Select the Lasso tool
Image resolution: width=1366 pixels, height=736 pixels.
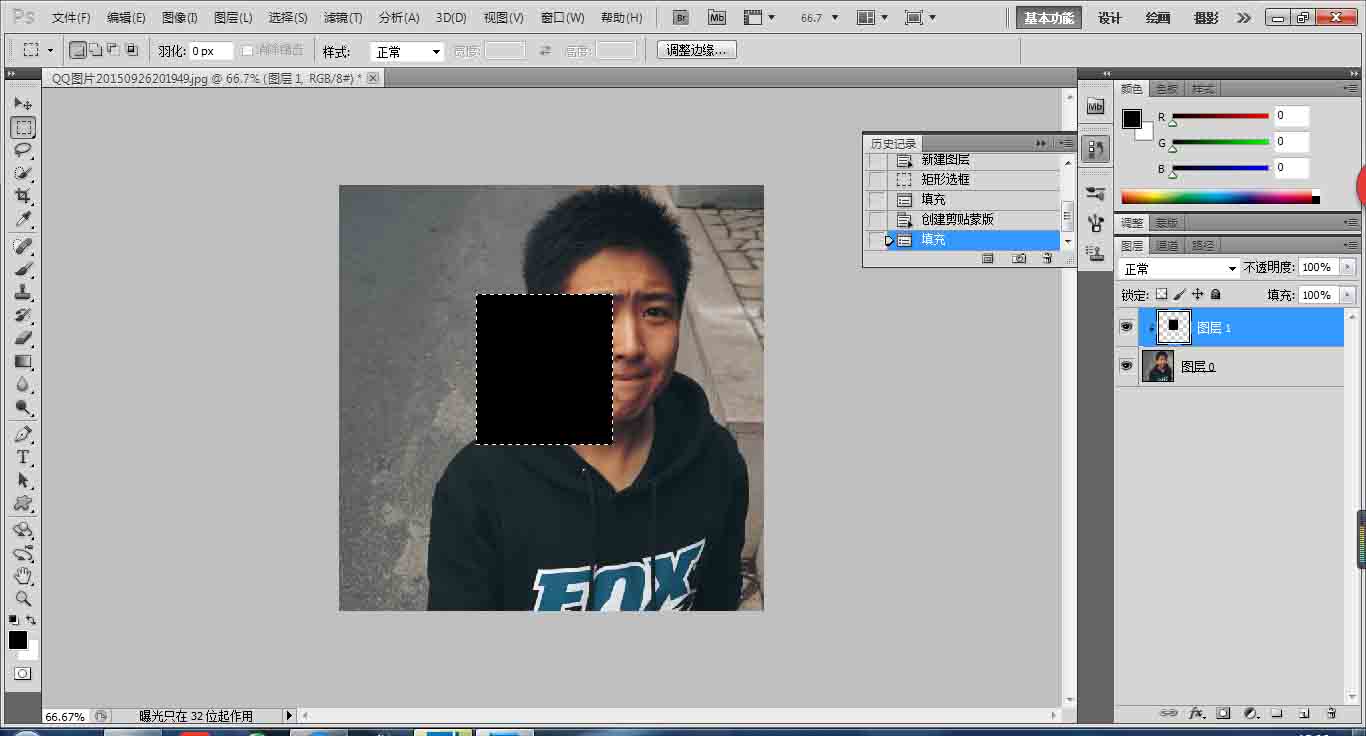click(23, 150)
